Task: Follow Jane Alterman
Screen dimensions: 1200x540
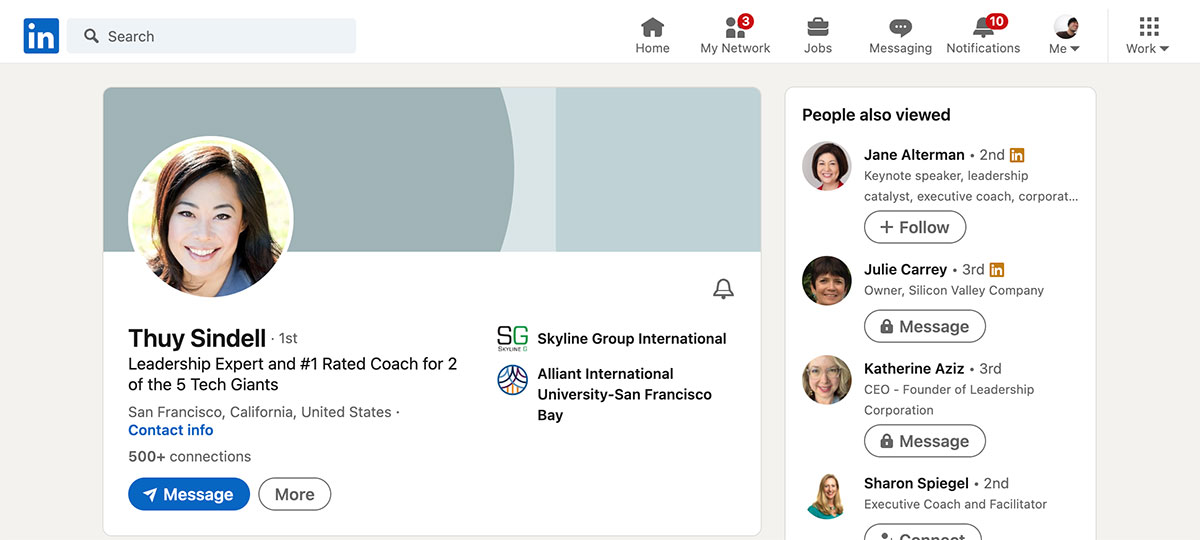Action: [x=914, y=227]
